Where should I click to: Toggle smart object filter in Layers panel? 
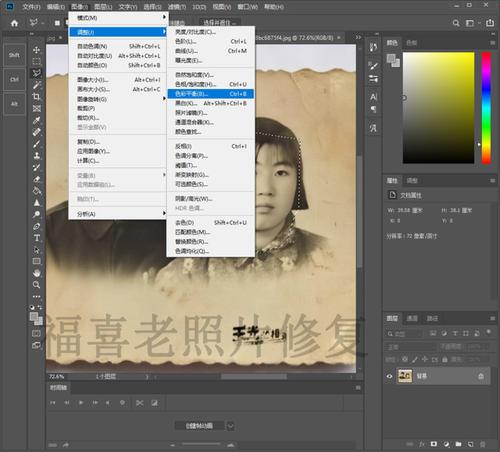[477, 333]
